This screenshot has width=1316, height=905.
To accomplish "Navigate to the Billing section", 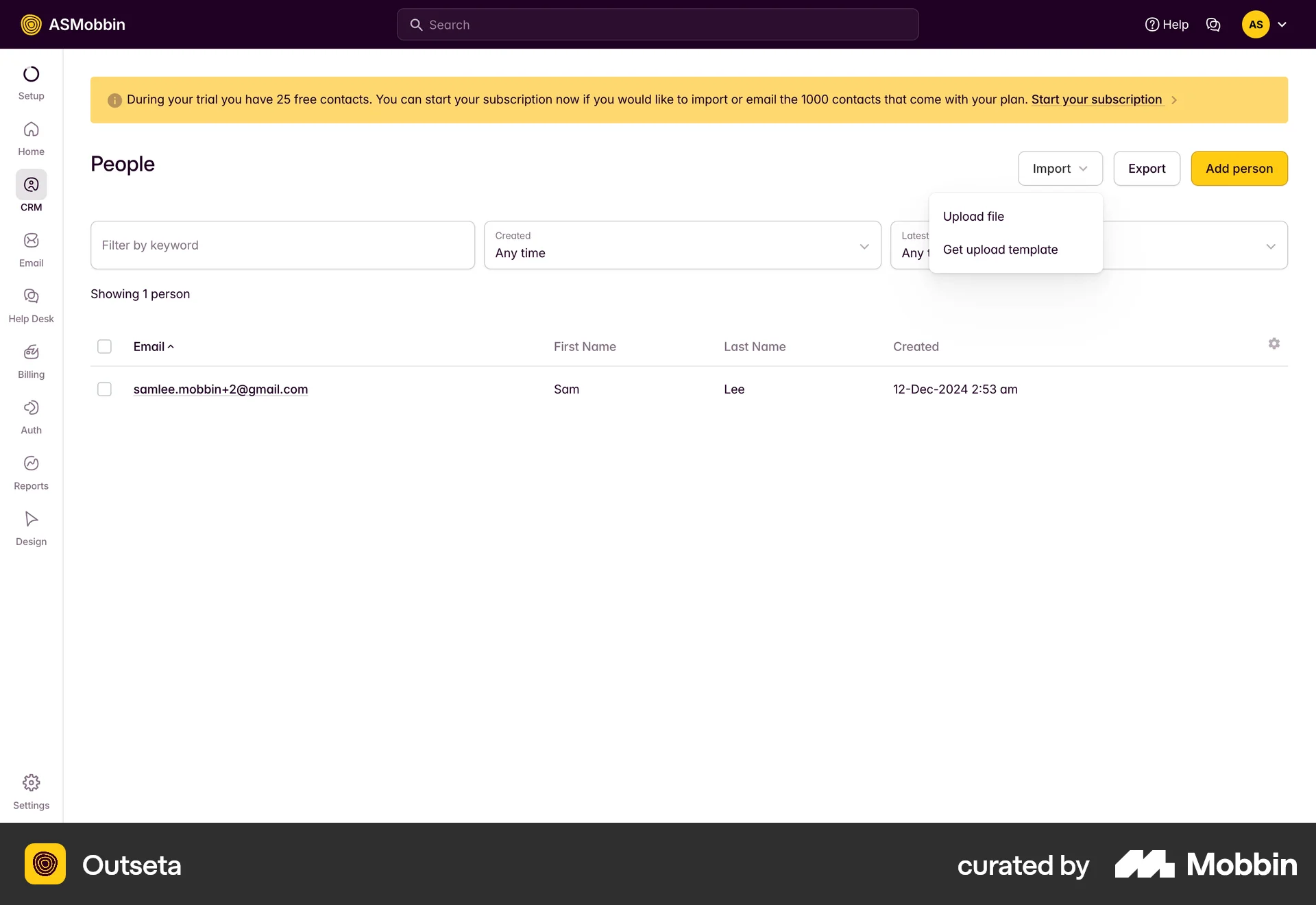I will (x=31, y=361).
